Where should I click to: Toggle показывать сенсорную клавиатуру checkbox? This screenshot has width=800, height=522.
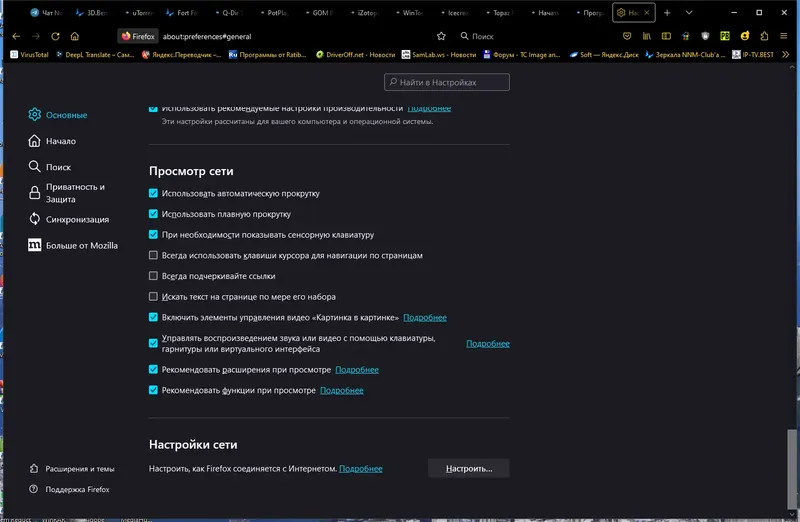click(x=153, y=234)
